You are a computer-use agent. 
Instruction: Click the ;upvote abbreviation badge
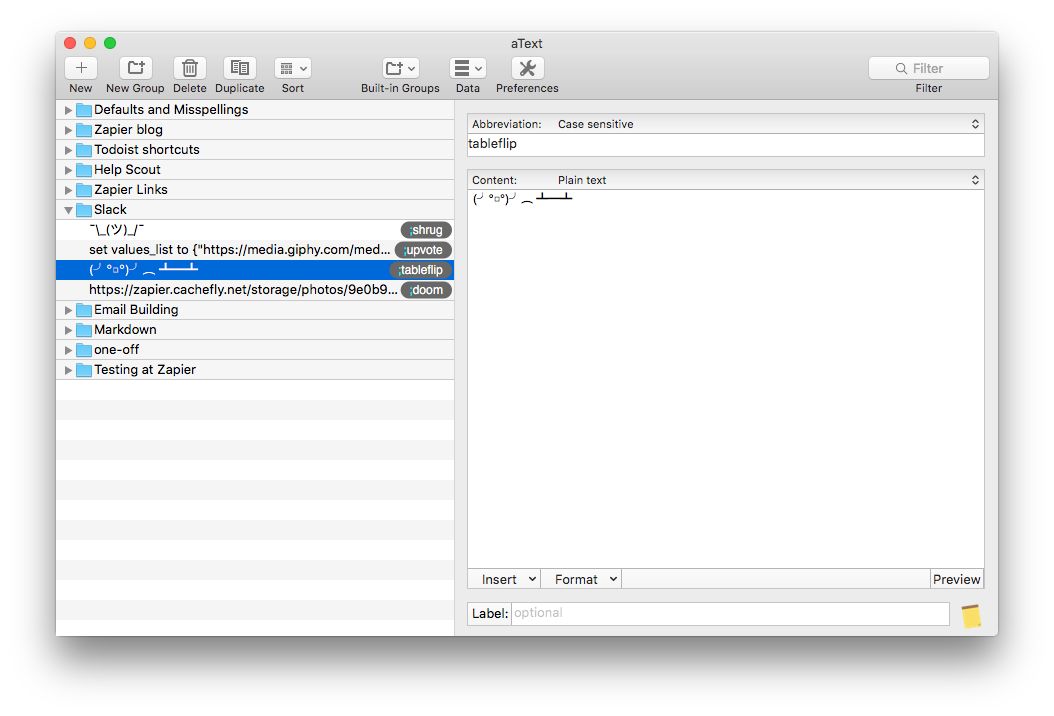pyautogui.click(x=423, y=250)
